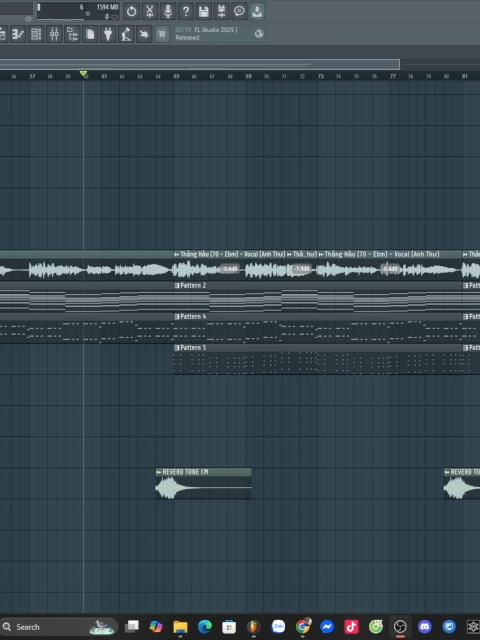Click the playlist horizontal scrollbar thumb
The image size is (480, 640).
(x=200, y=64)
